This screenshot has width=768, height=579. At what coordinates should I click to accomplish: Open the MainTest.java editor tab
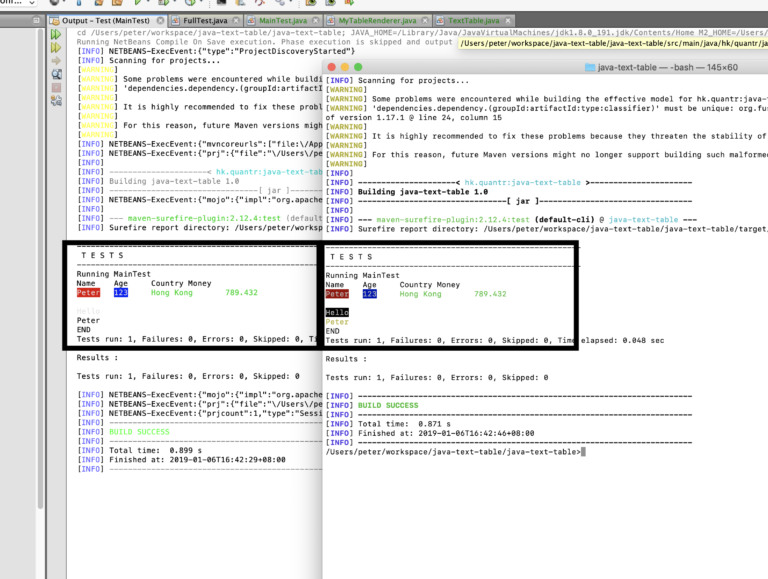(x=283, y=21)
